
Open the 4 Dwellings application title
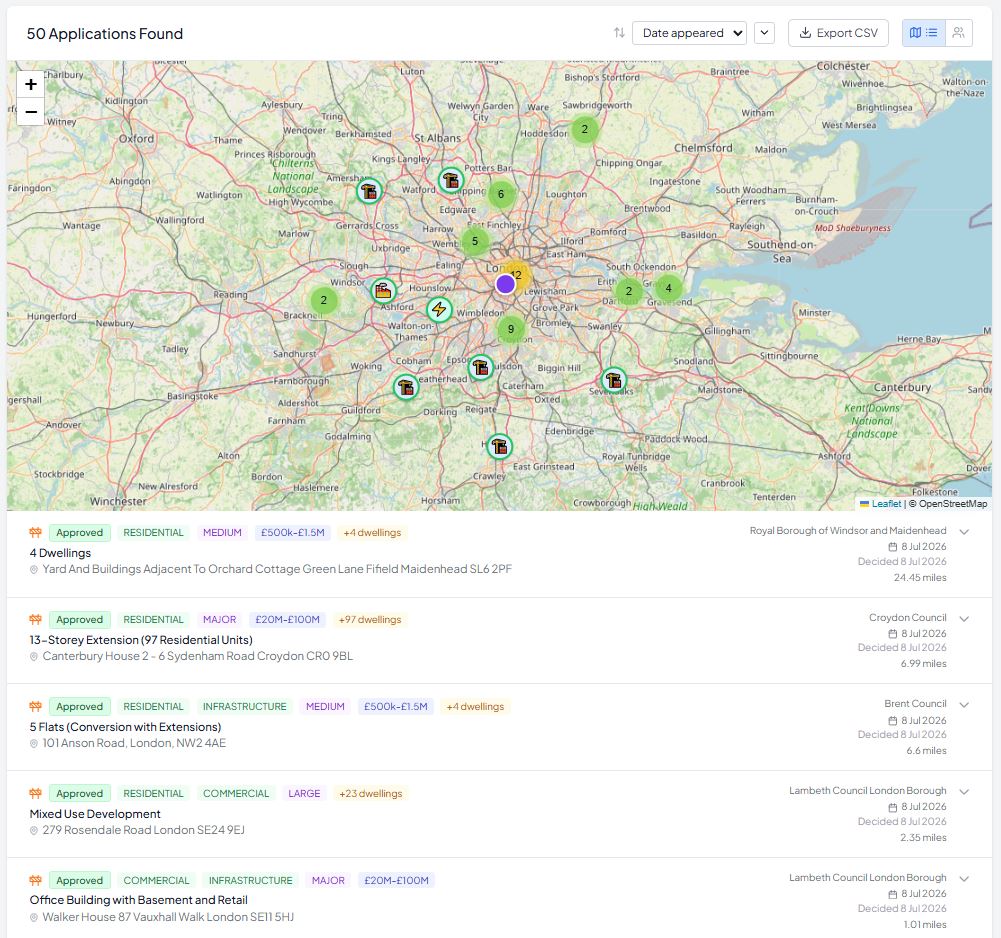60,553
